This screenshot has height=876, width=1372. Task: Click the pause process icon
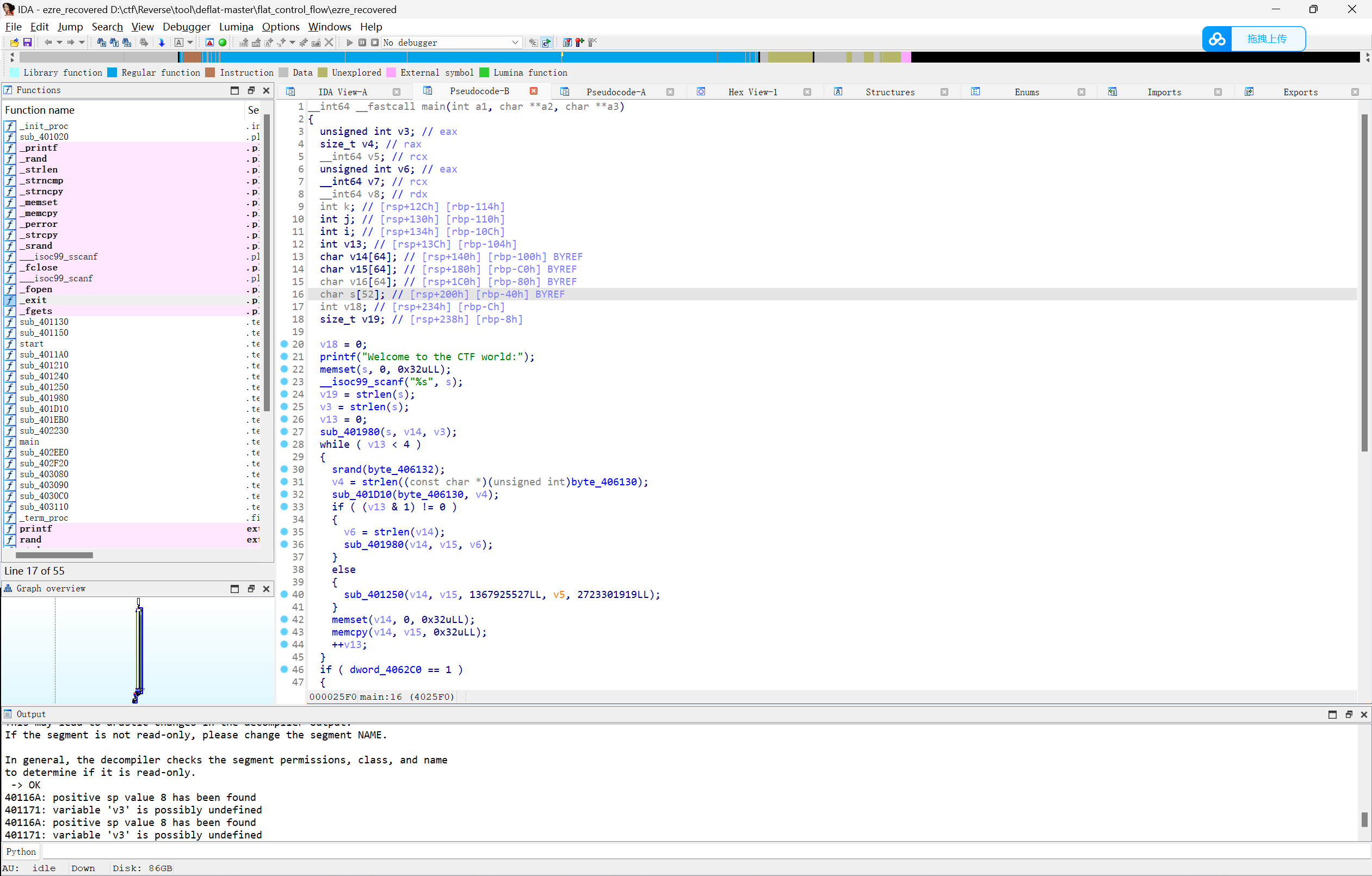coord(362,43)
